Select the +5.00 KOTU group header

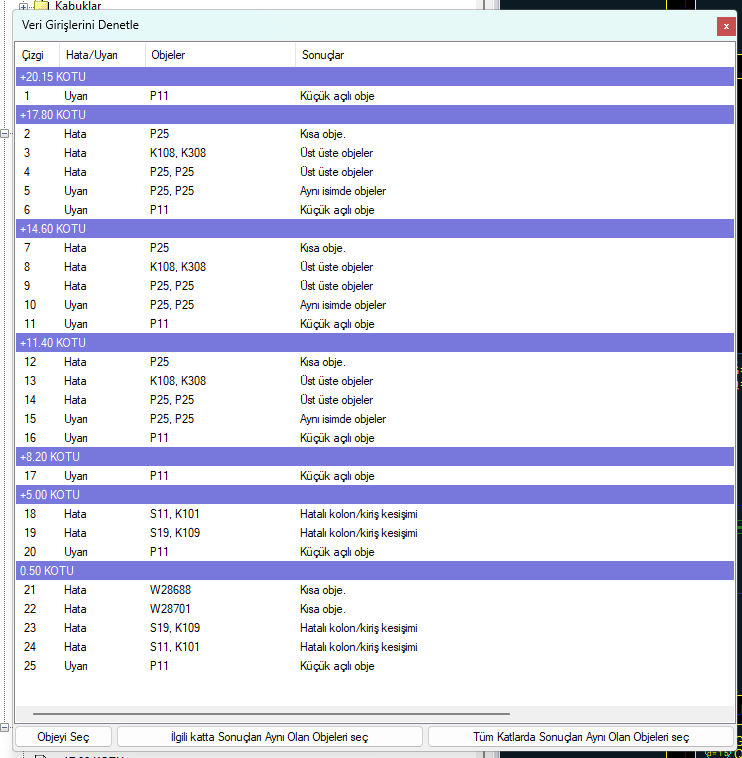pos(375,495)
